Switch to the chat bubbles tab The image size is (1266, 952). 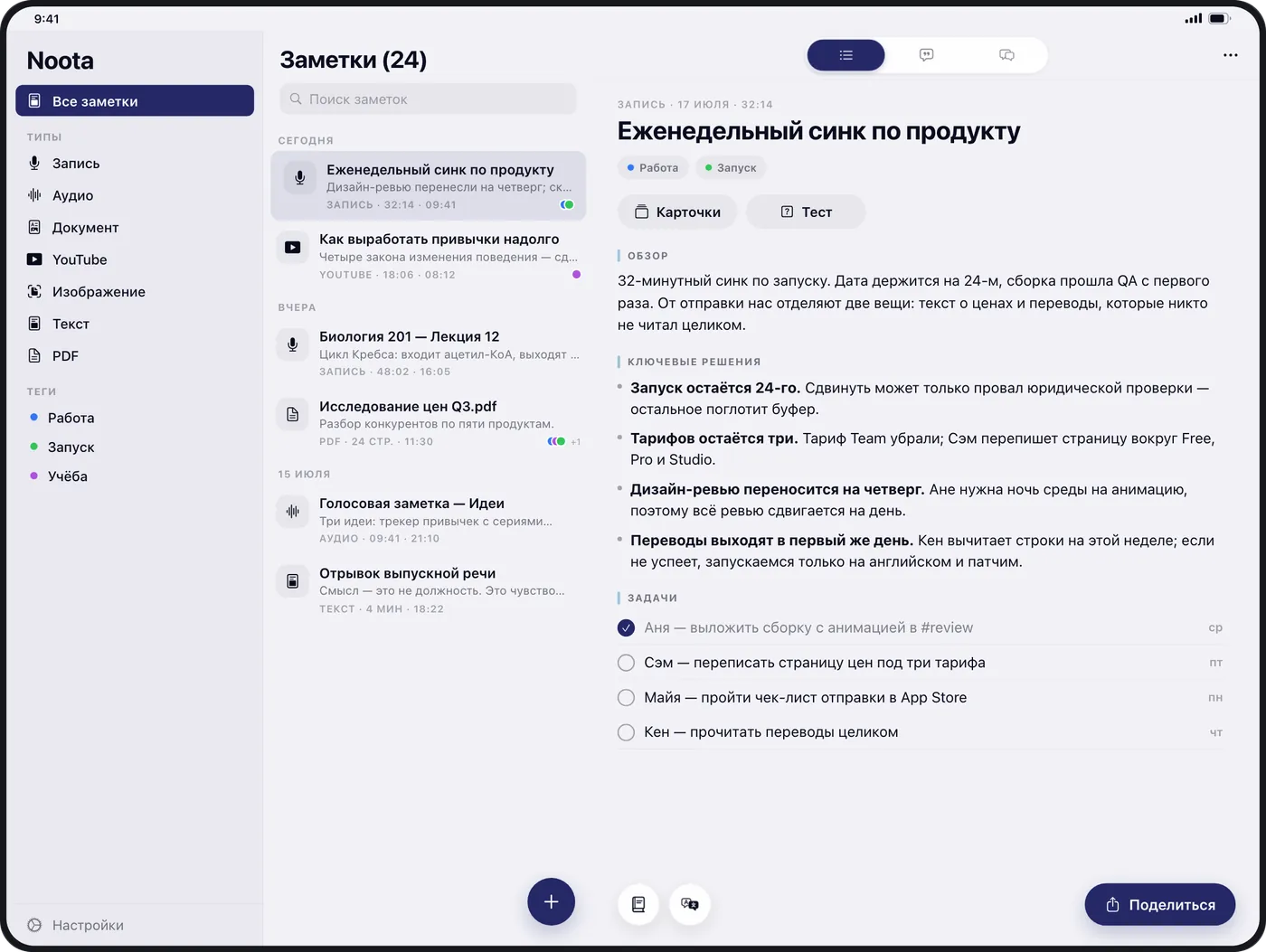1006,55
